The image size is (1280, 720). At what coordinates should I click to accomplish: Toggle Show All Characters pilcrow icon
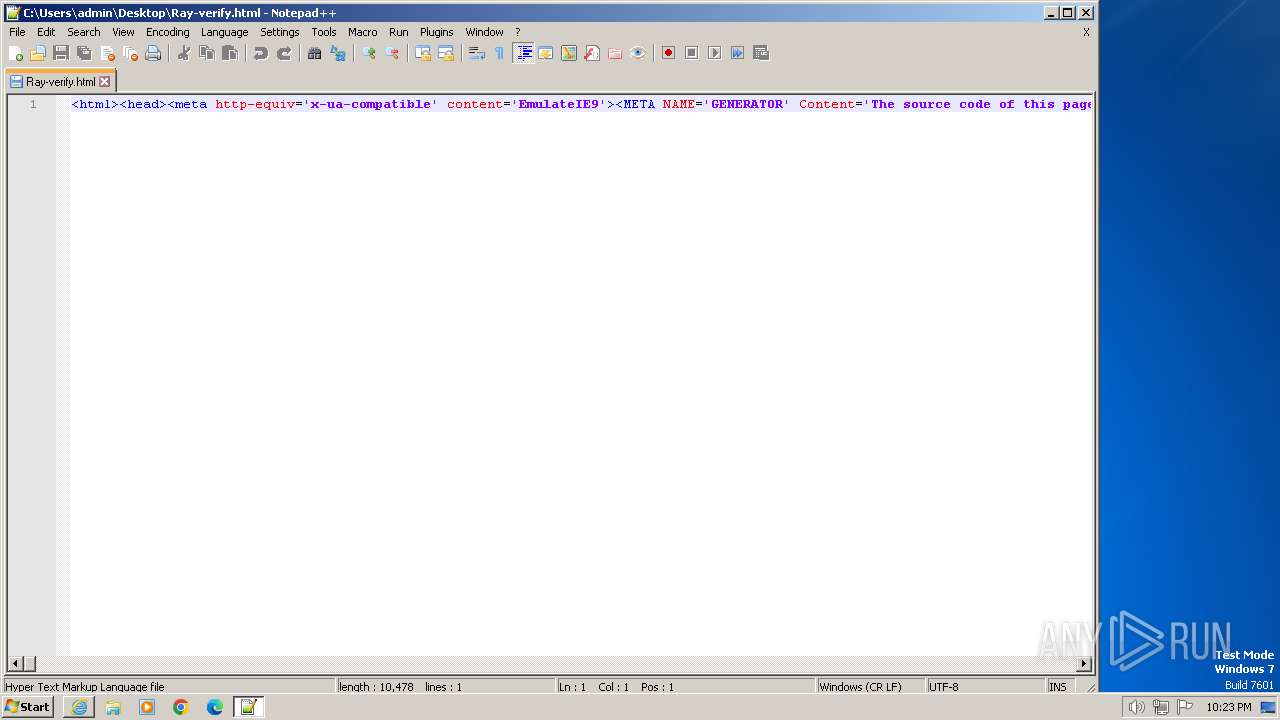point(500,53)
